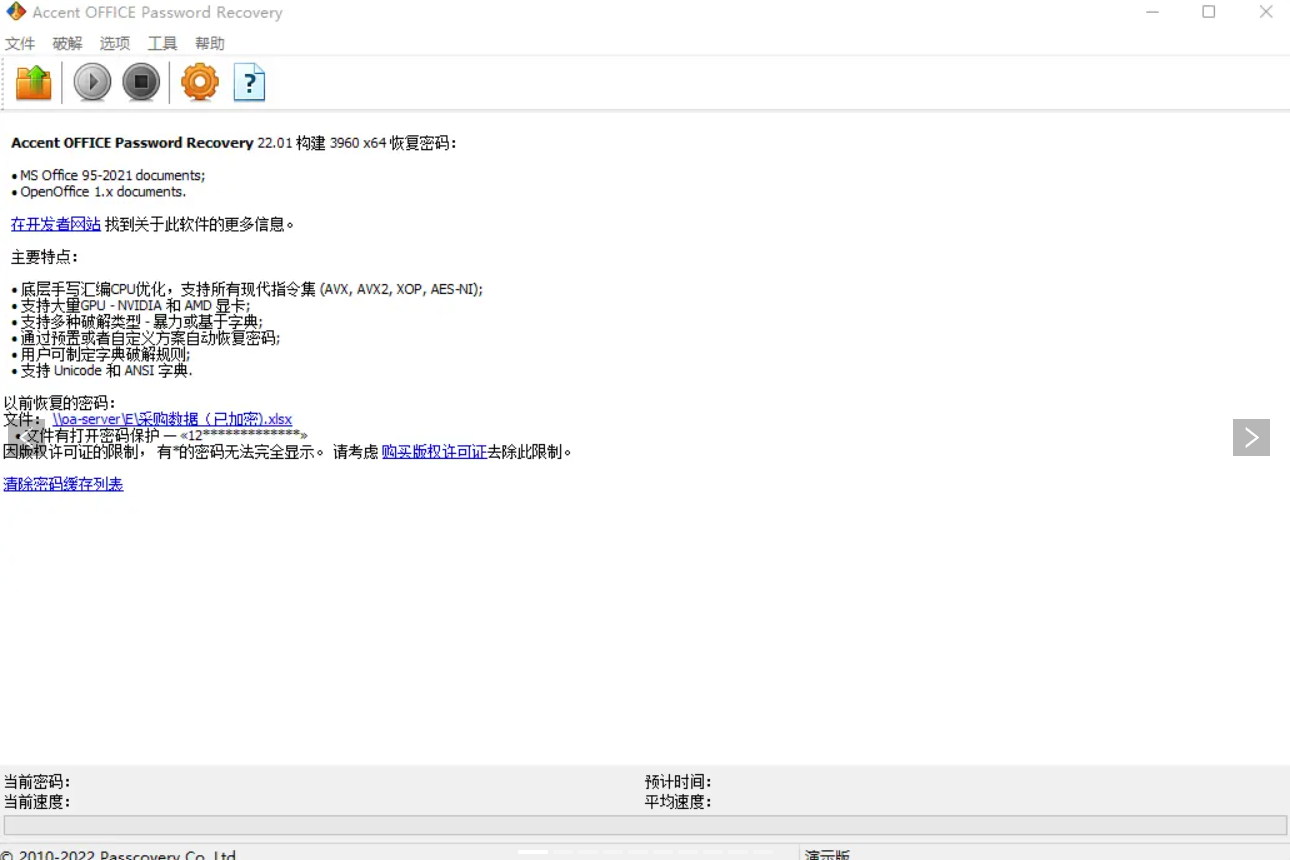Go to next slide with right arrow
The height and width of the screenshot is (860, 1290).
1251,437
